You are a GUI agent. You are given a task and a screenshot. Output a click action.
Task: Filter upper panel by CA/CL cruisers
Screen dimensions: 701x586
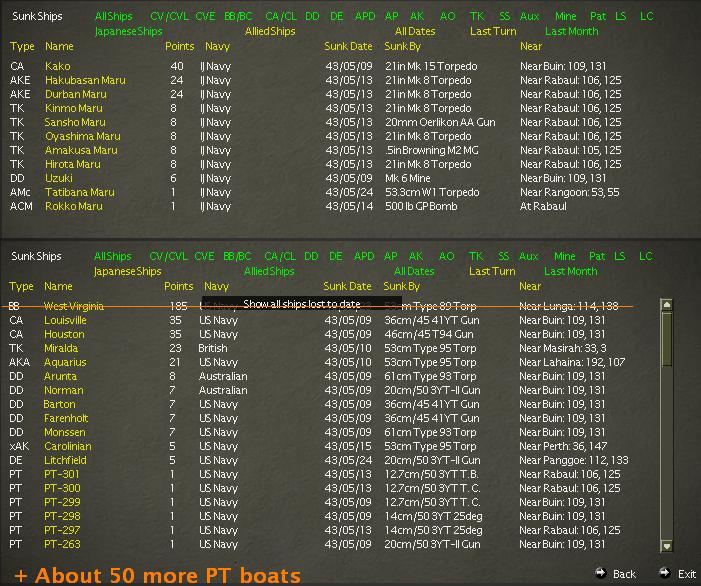[281, 16]
